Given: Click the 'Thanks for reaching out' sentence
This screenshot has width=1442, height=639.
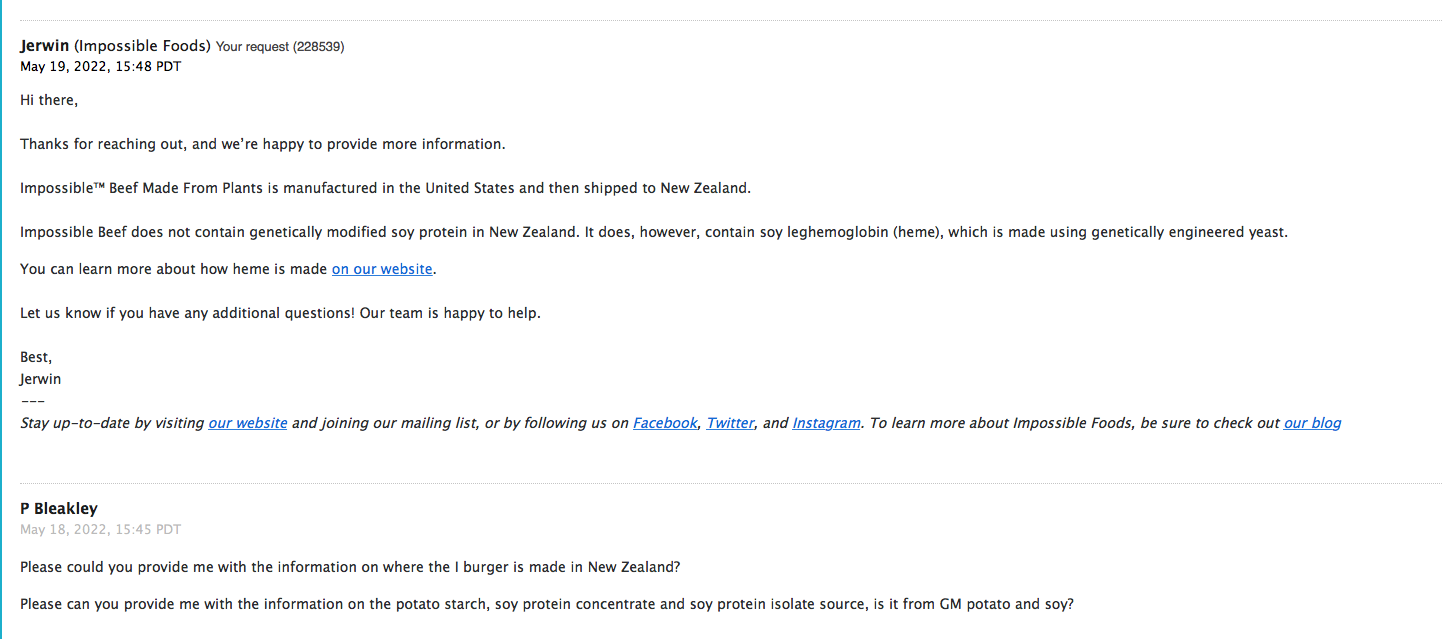Looking at the screenshot, I should pos(263,144).
